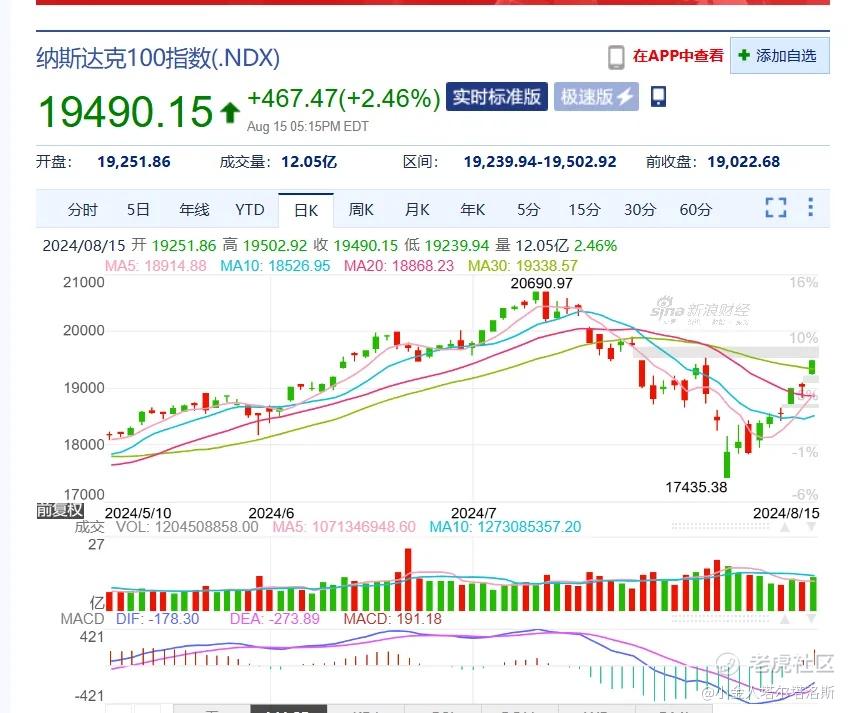
Task: Click the 2024/6 date axis label
Action: coord(271,513)
